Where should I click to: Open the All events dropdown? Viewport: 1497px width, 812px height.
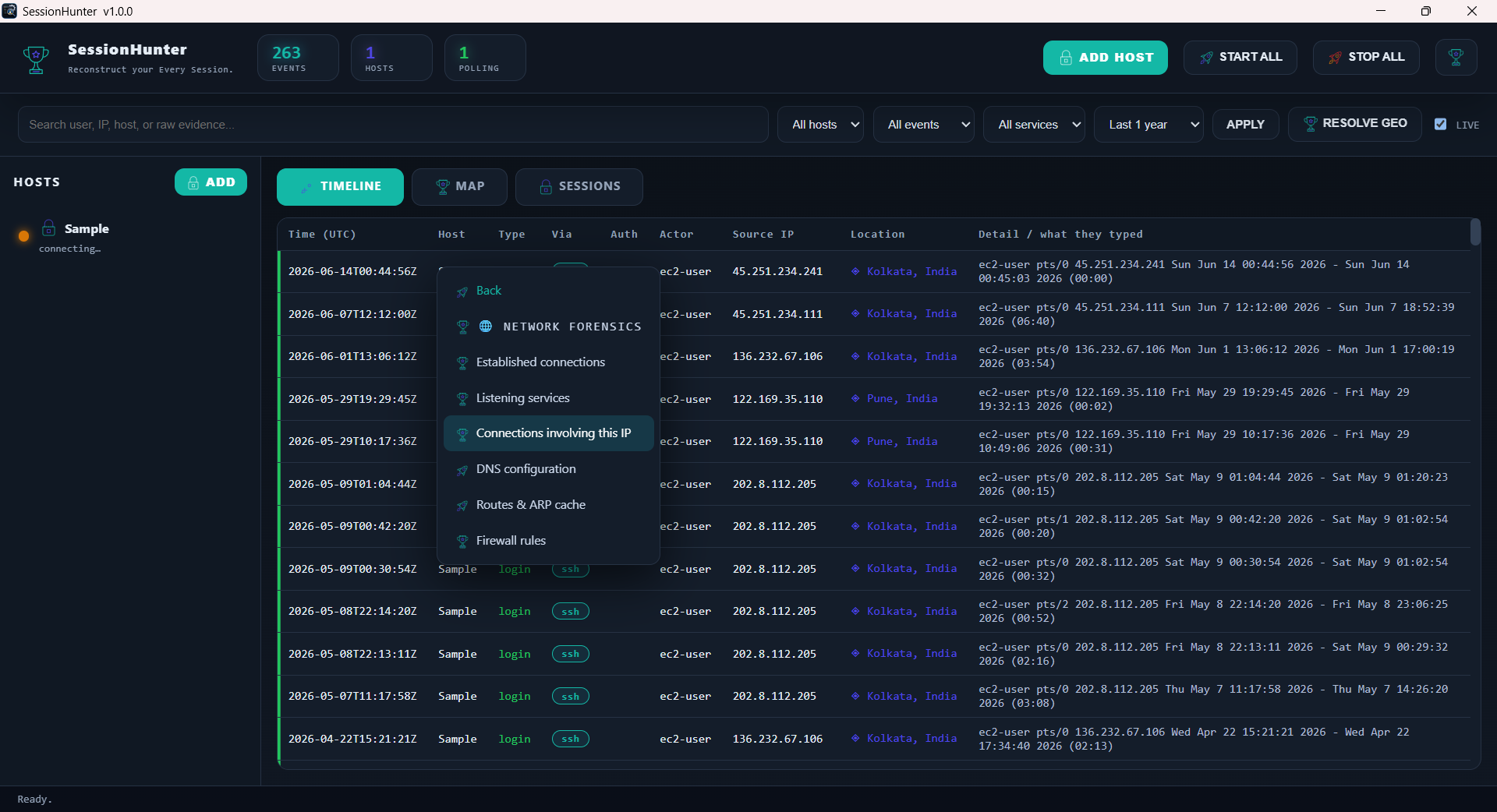point(924,125)
